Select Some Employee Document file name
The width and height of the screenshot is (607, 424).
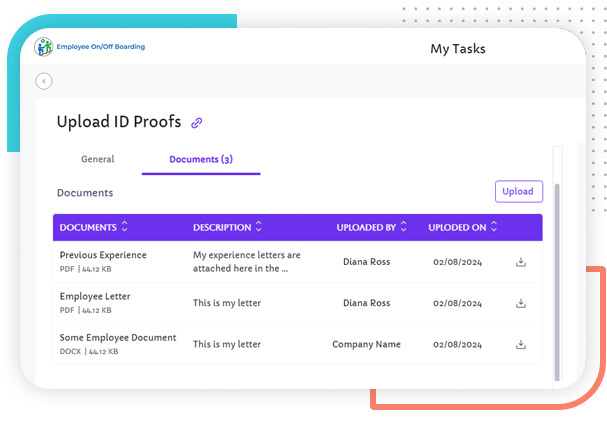click(118, 338)
